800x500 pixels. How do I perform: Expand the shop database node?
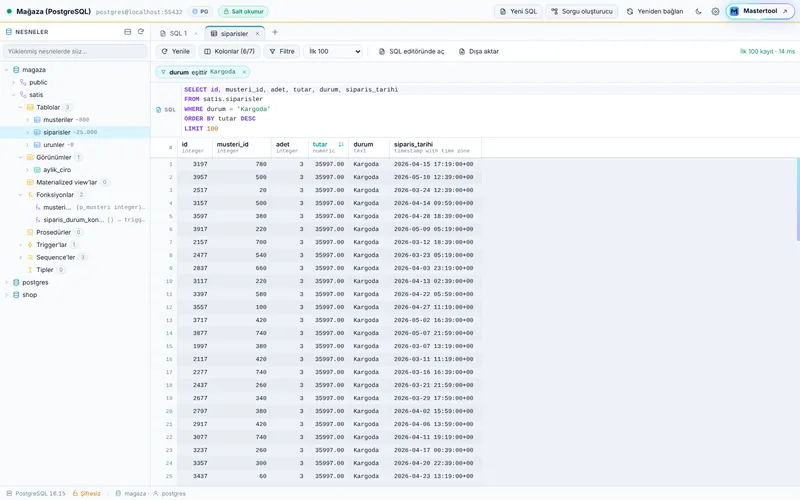pyautogui.click(x=7, y=295)
